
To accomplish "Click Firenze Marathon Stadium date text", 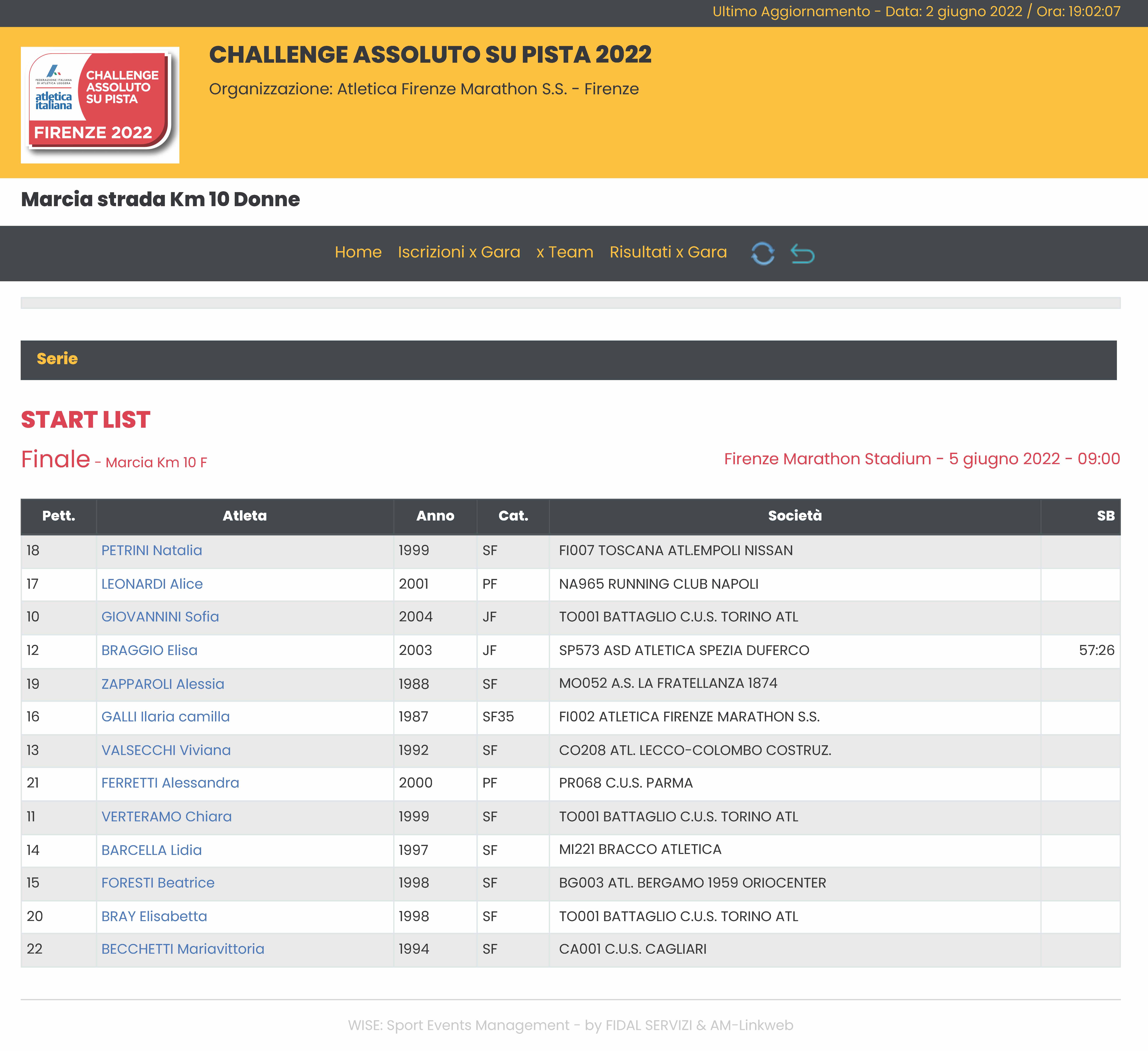I will tap(922, 459).
